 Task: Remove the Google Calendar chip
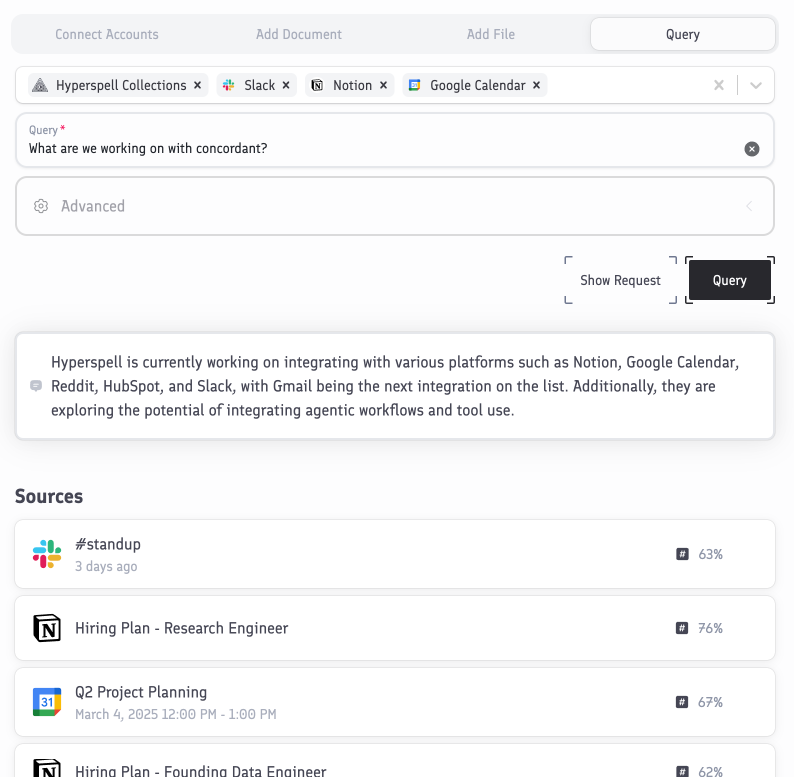pyautogui.click(x=536, y=86)
